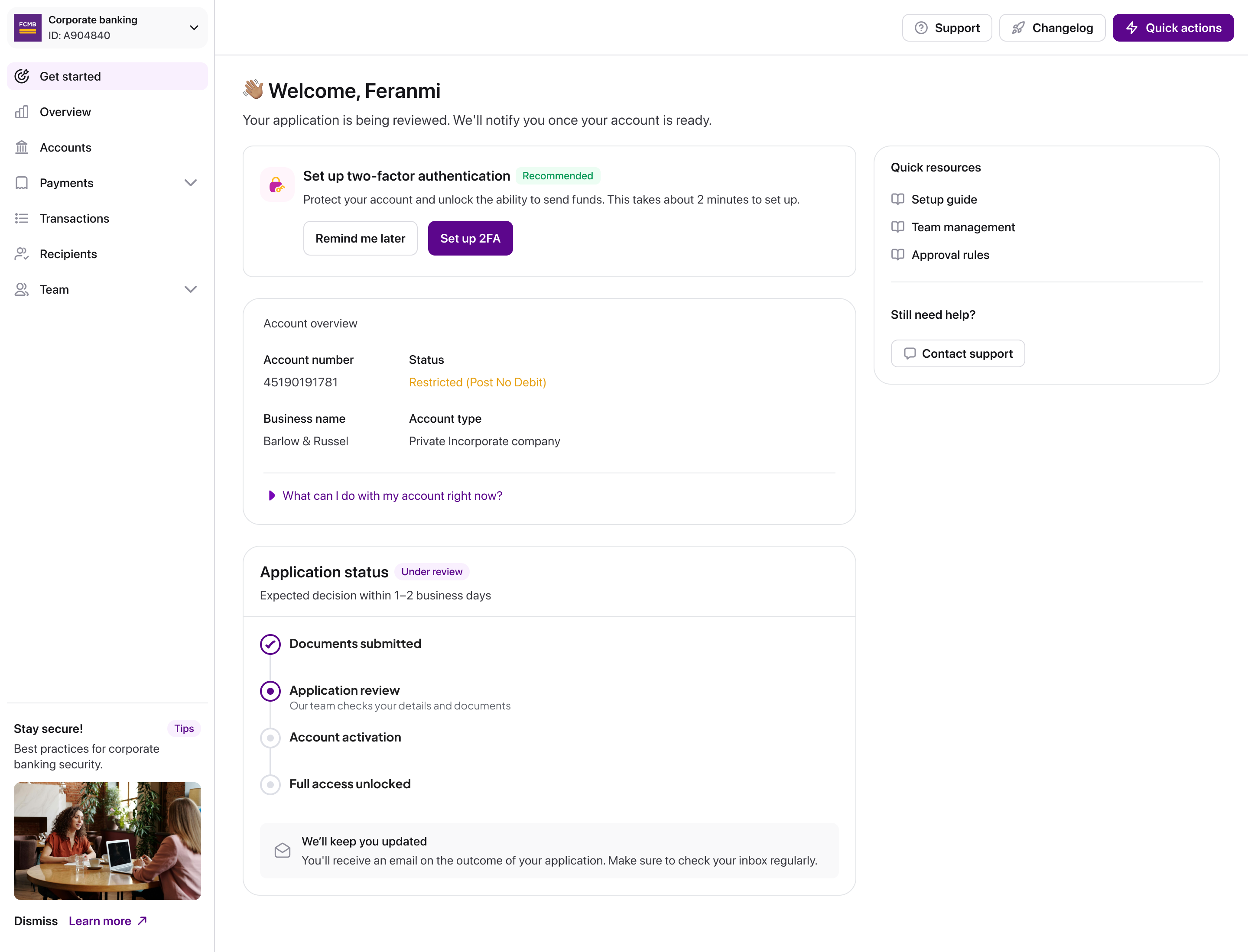Image resolution: width=1248 pixels, height=952 pixels.
Task: Click the Contact support button
Action: click(957, 353)
